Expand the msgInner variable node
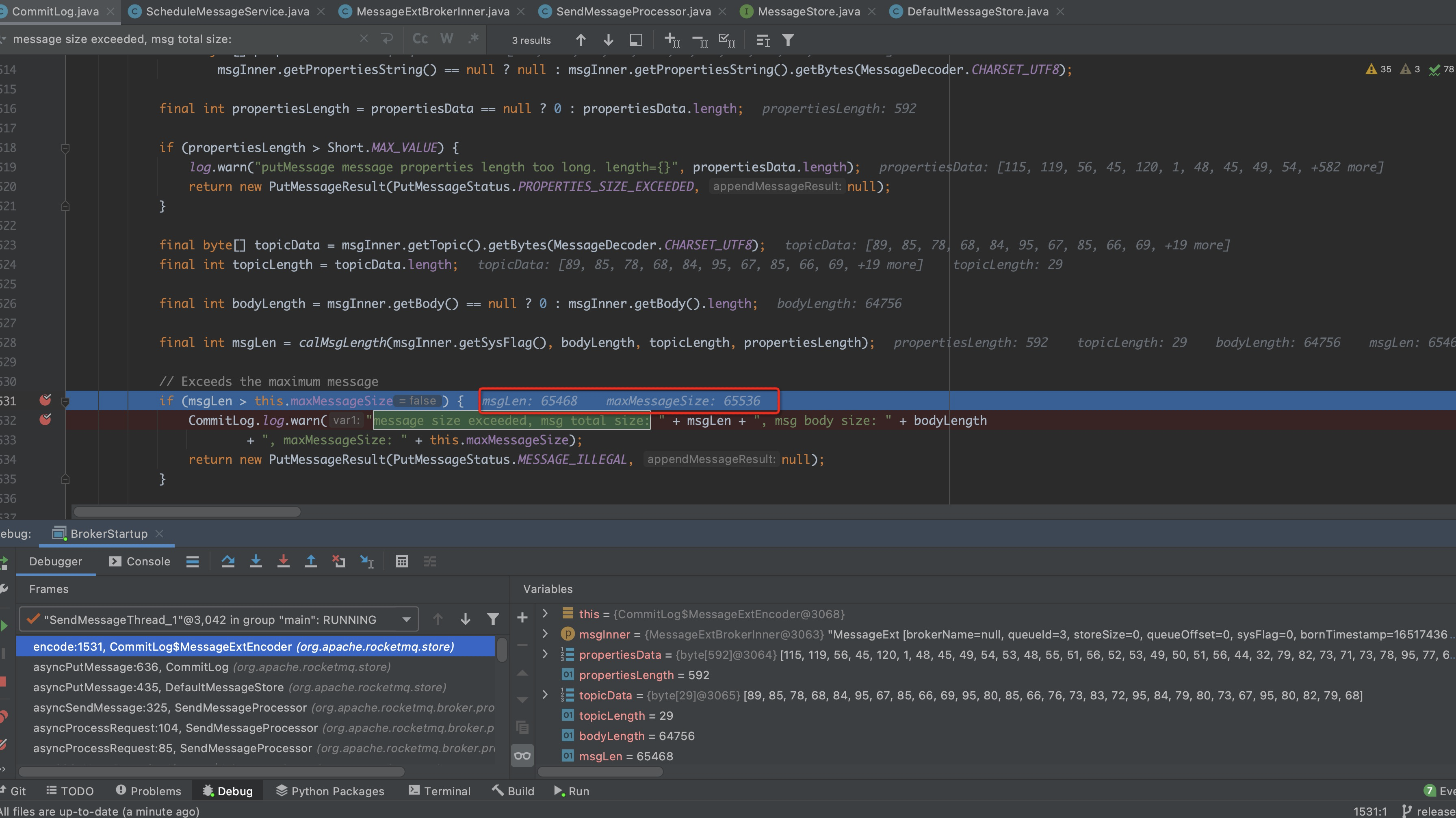The height and width of the screenshot is (818, 1456). (x=545, y=634)
